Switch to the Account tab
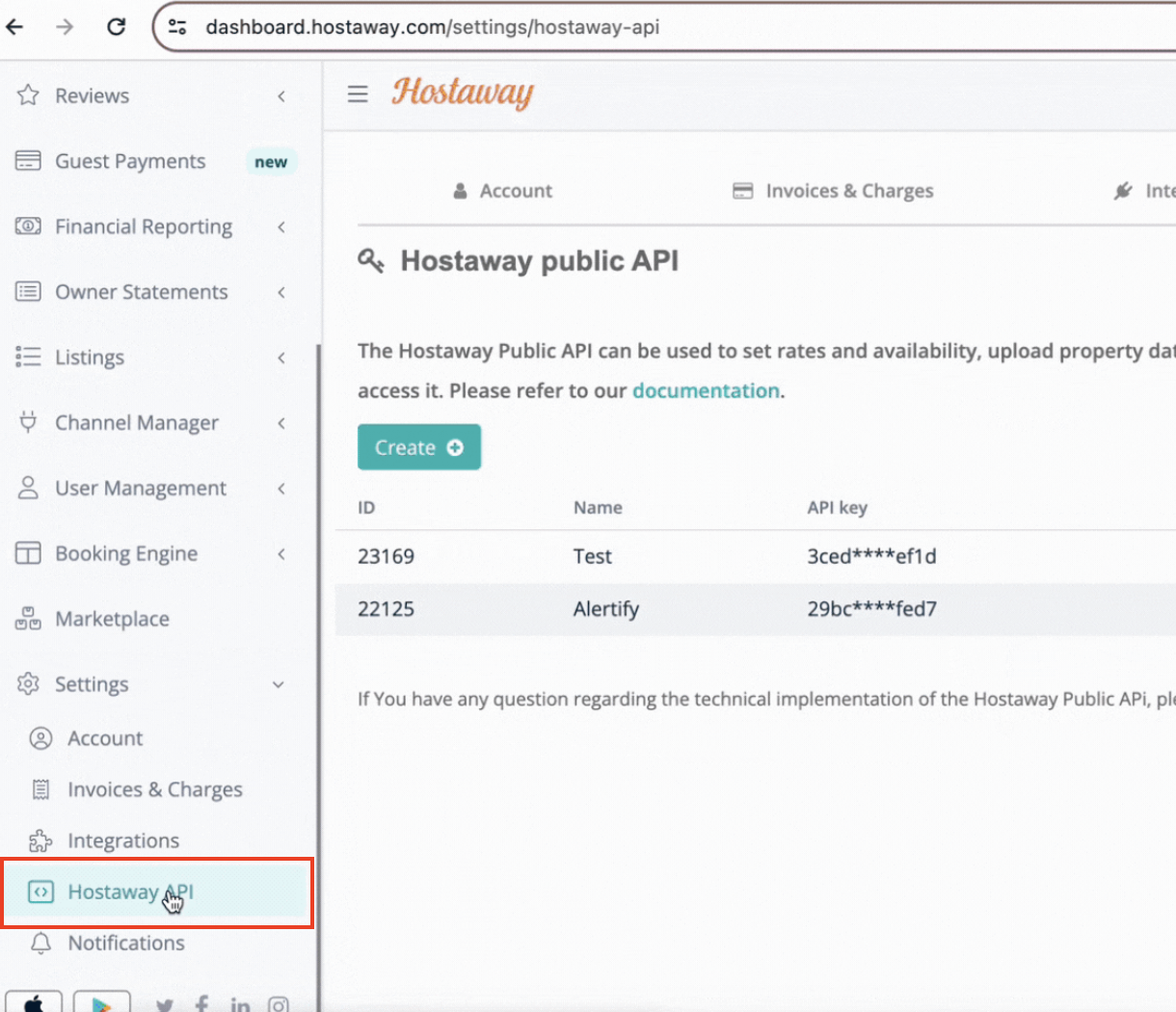Screen dimensions: 1176x1012 (503, 191)
